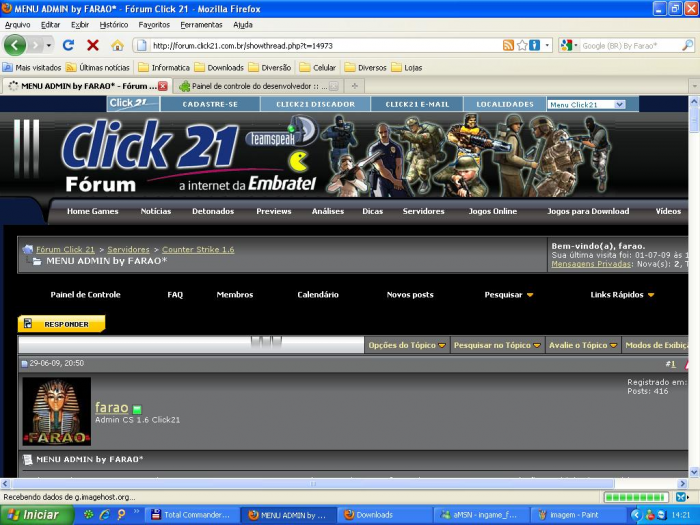Open the Iniciar start button

tap(37, 515)
